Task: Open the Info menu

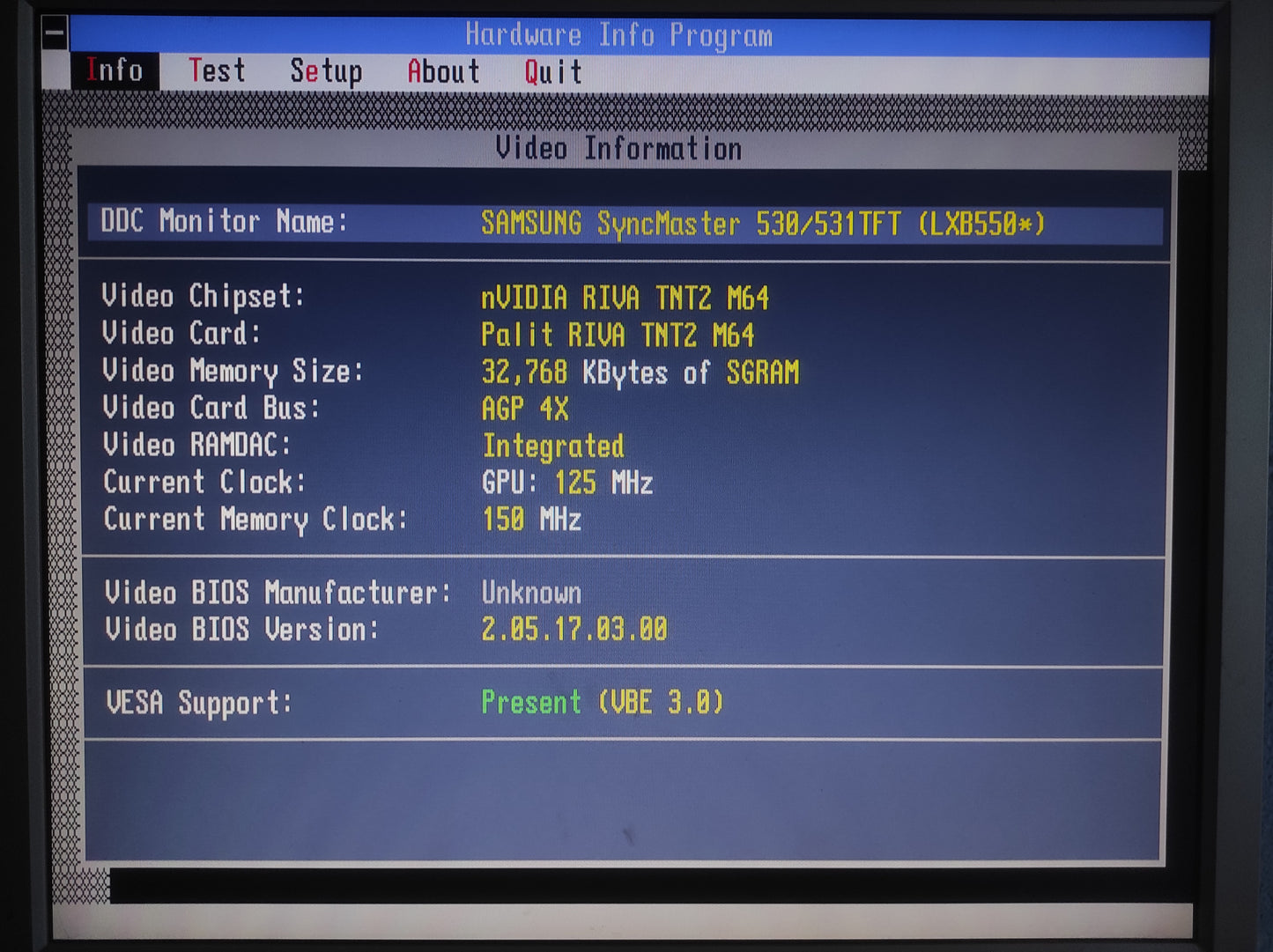Action: click(x=115, y=70)
